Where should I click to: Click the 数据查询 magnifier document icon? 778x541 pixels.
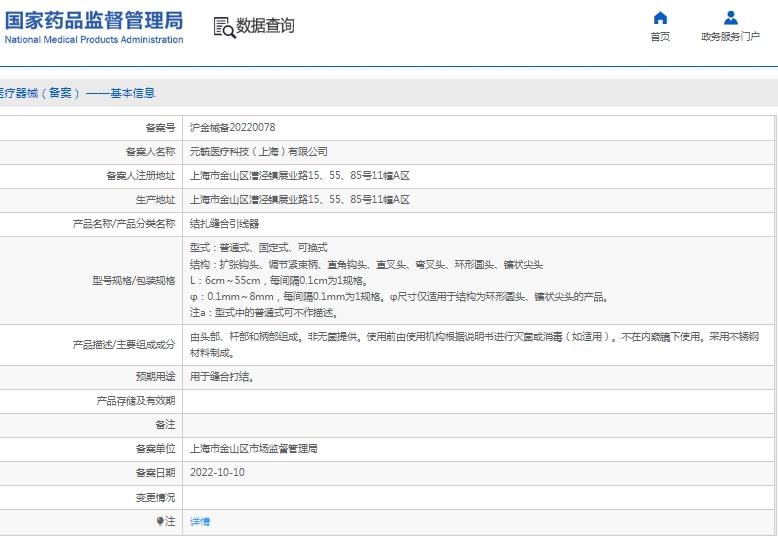(224, 27)
